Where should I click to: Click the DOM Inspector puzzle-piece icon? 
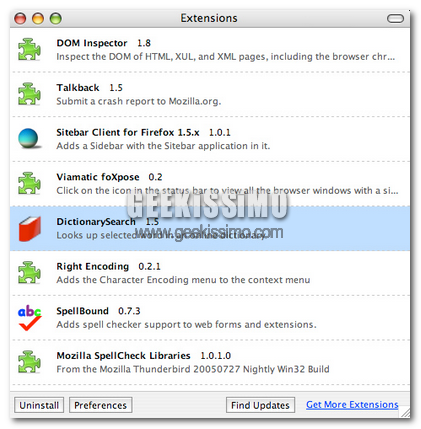tap(29, 50)
